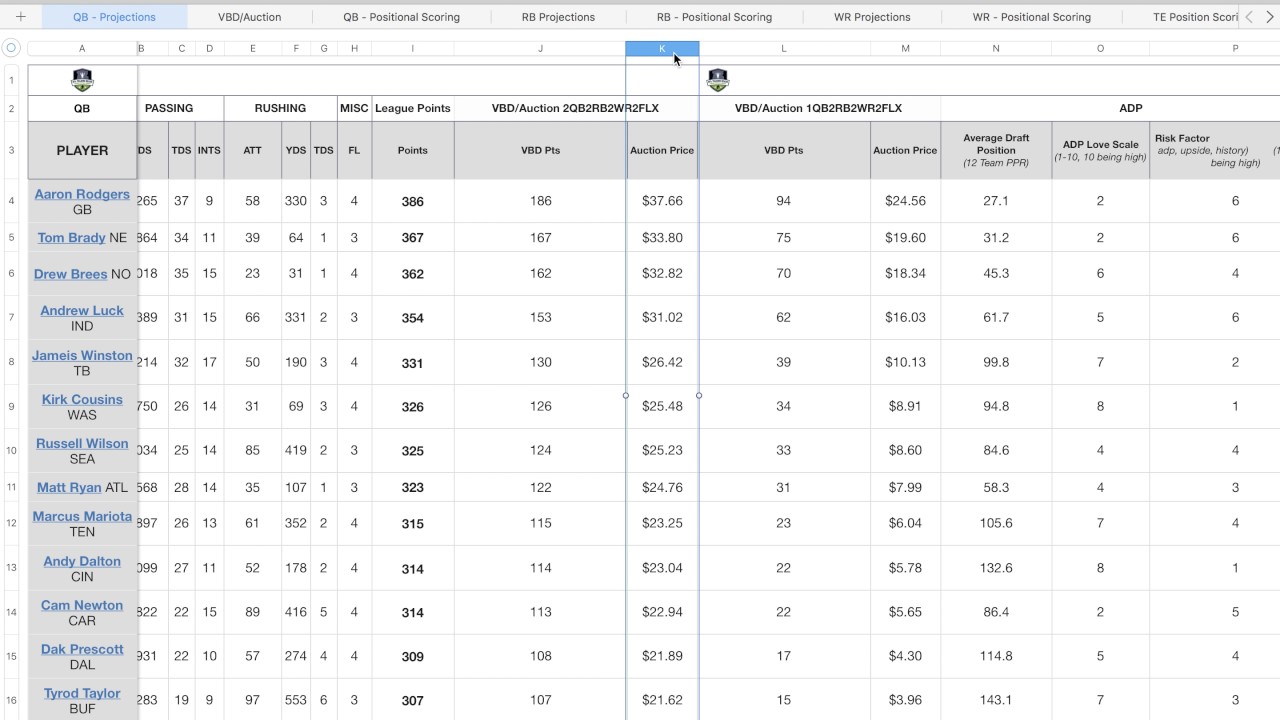Click the RUSHING group header
1280x720 pixels.
pos(280,108)
